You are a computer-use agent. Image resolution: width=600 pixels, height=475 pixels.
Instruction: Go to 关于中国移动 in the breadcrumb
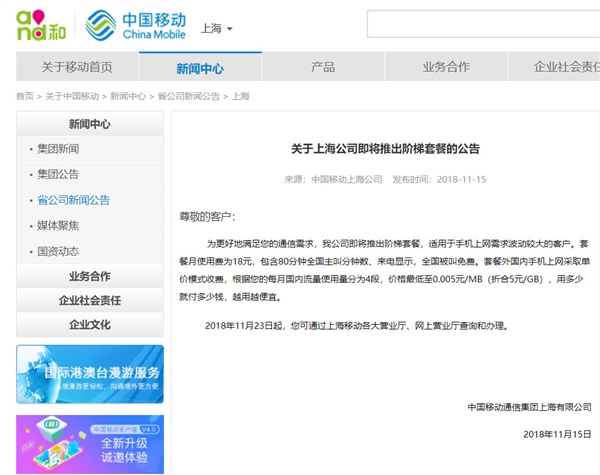point(72,96)
